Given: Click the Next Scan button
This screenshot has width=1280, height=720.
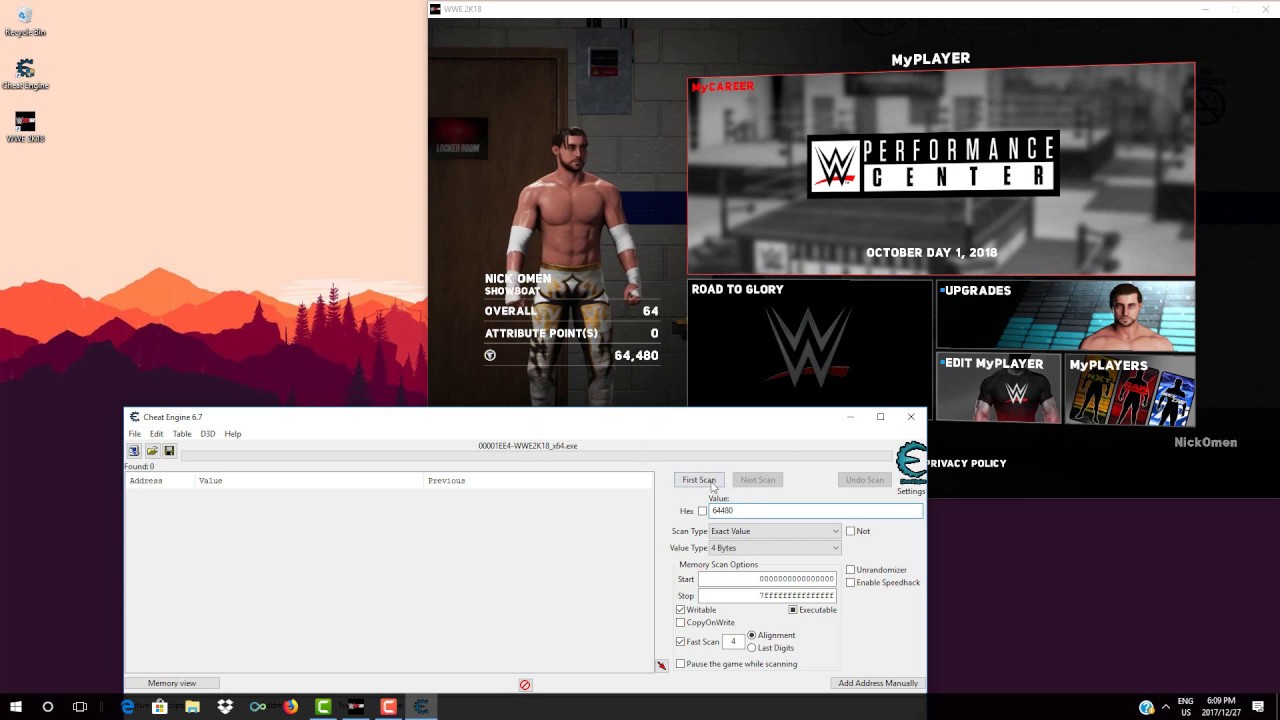Looking at the screenshot, I should pyautogui.click(x=758, y=480).
